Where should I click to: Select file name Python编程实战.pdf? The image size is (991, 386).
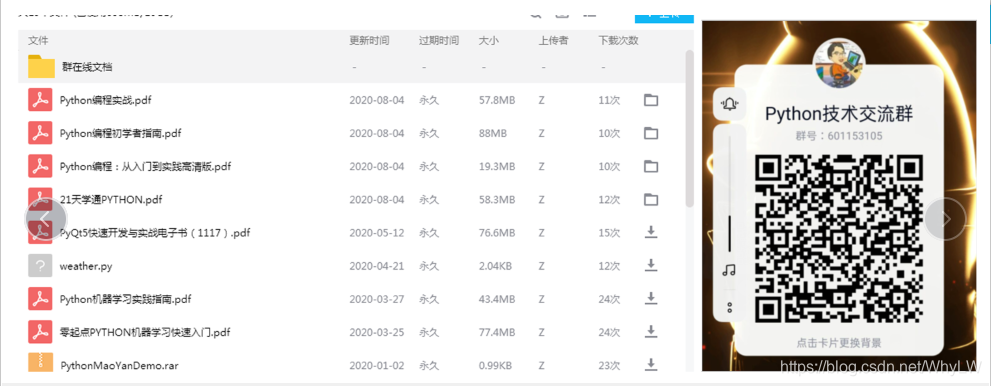(x=106, y=100)
